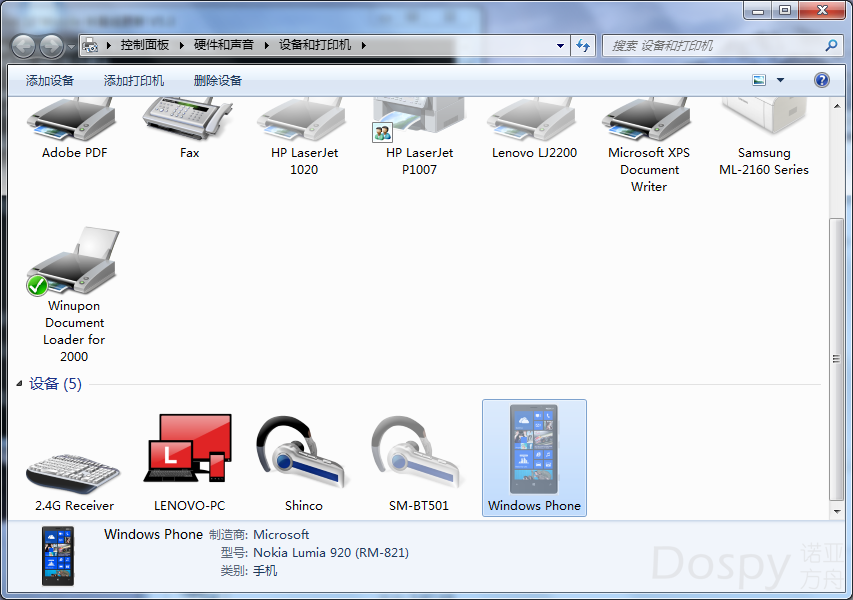Select the LENOVO-PC device icon
Screen dimensions: 853x600
[x=189, y=450]
